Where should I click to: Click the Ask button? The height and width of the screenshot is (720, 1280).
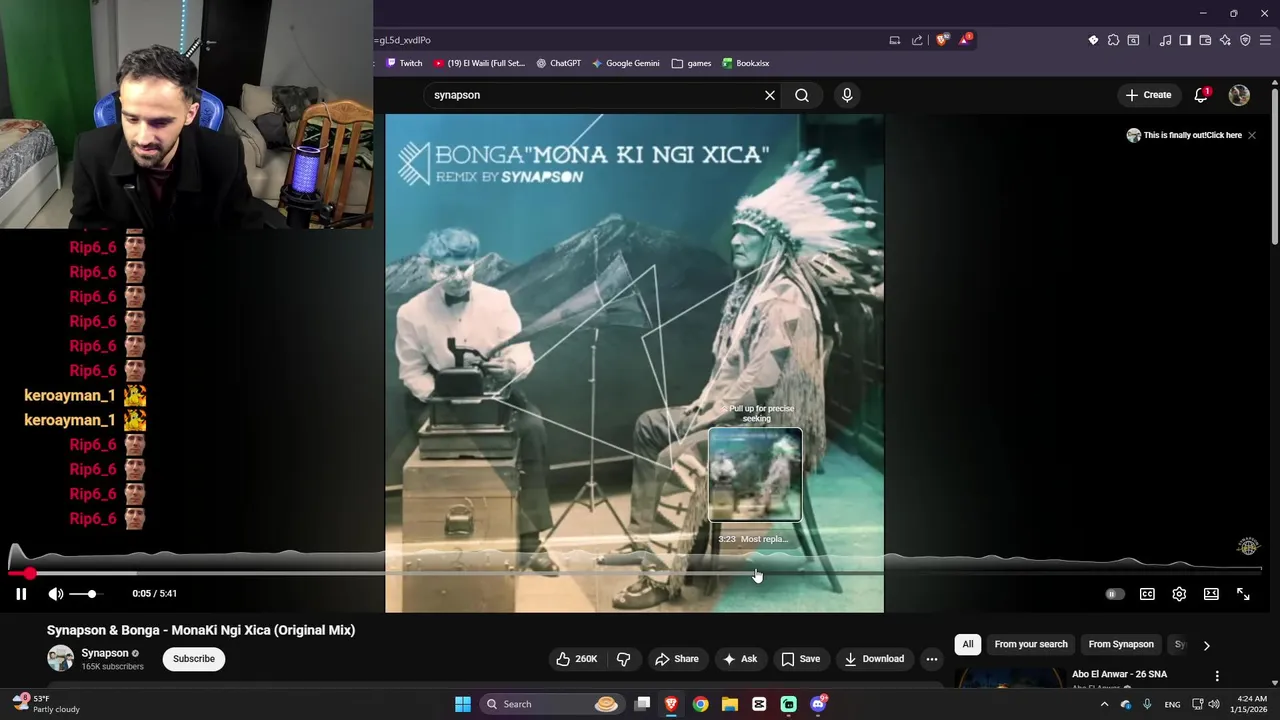[740, 659]
